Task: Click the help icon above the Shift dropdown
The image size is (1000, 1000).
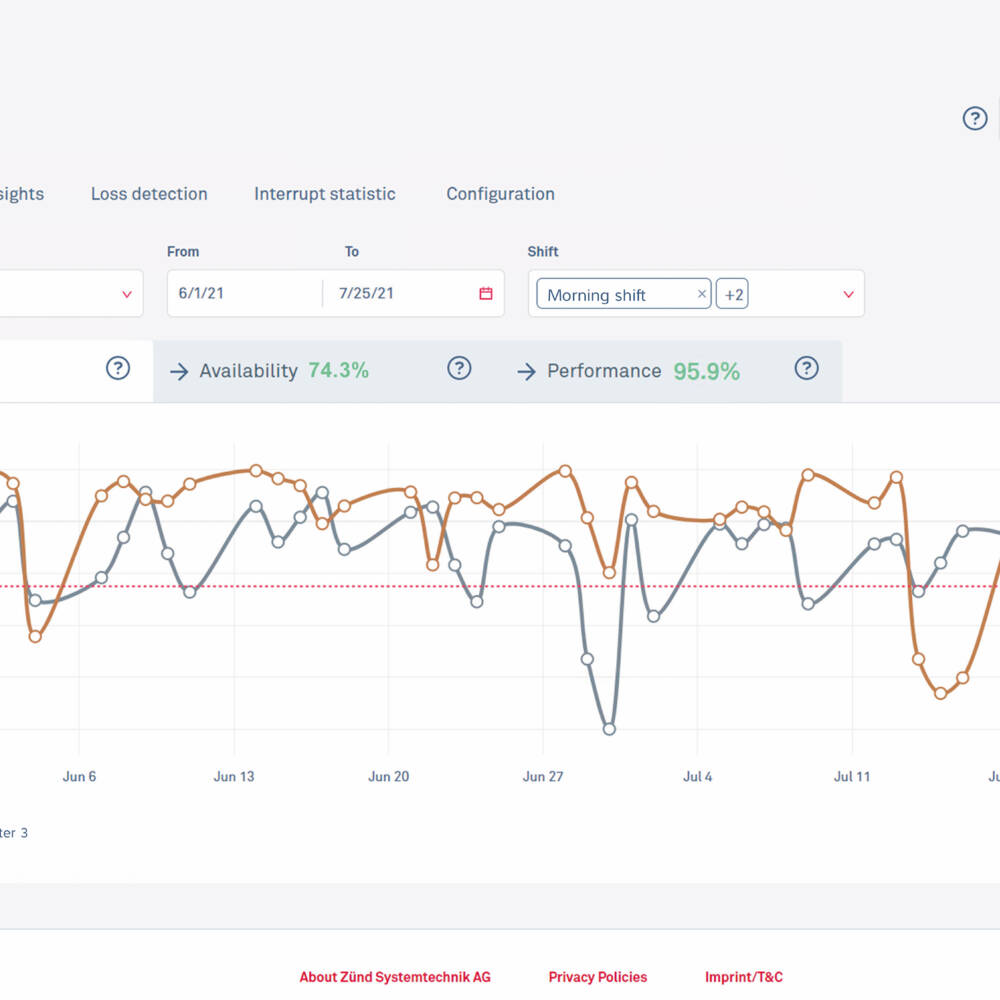Action: [974, 119]
